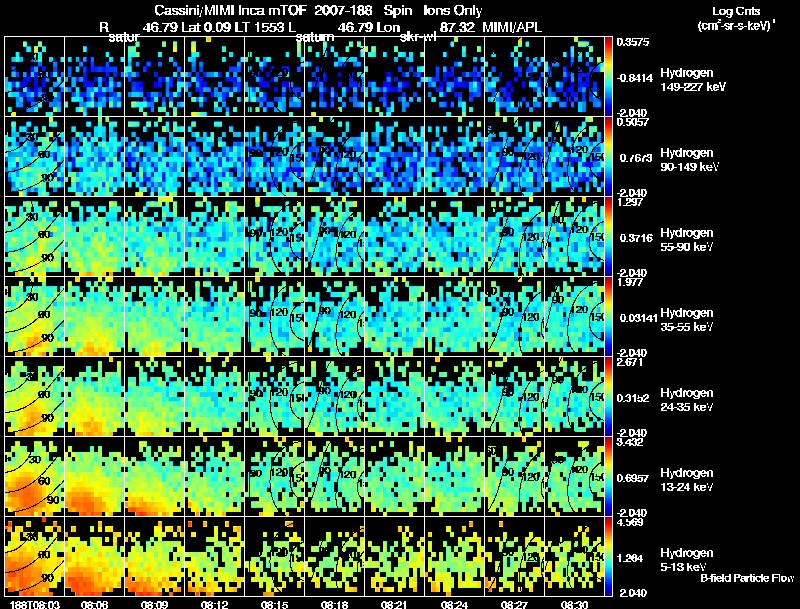Open the Hydrogen 90-149 keV panel at 08:27
The image size is (800, 609).
tap(514, 156)
